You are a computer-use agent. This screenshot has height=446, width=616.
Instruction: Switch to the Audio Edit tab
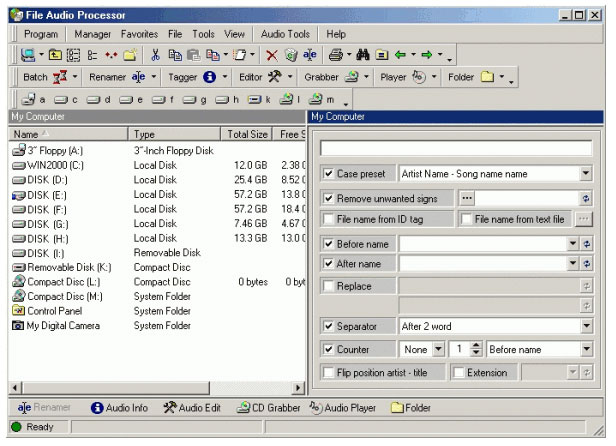pos(192,408)
